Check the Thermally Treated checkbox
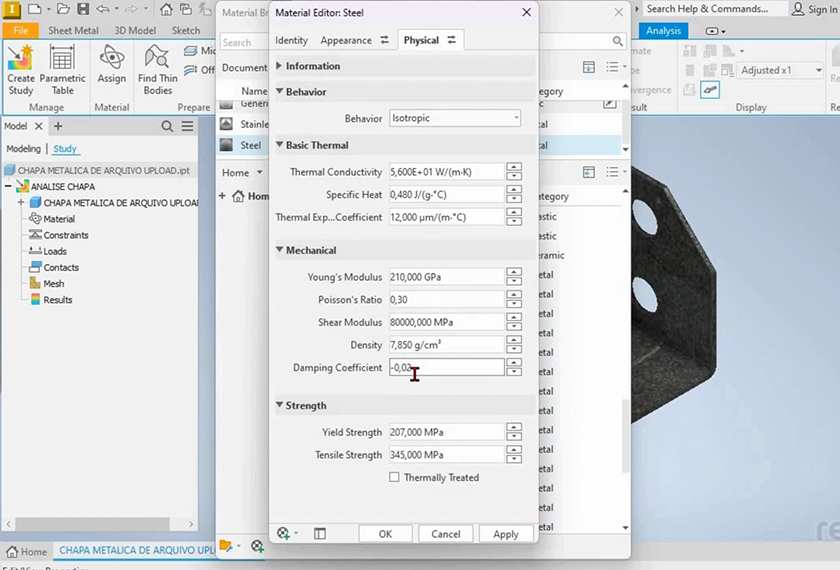Image resolution: width=840 pixels, height=570 pixels. point(395,478)
